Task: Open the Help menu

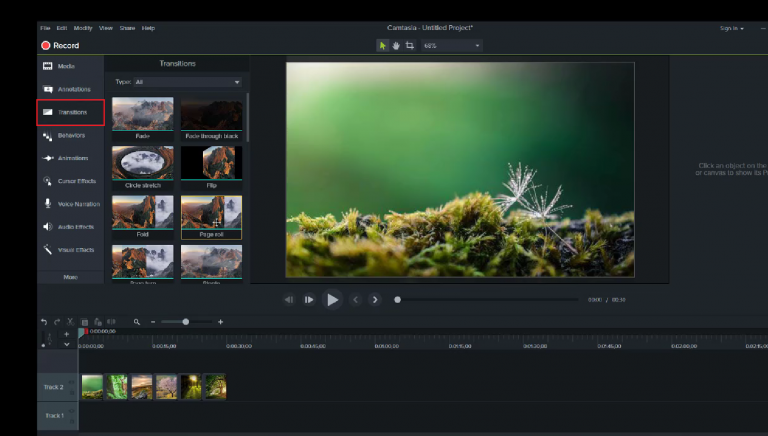Action: (x=148, y=28)
